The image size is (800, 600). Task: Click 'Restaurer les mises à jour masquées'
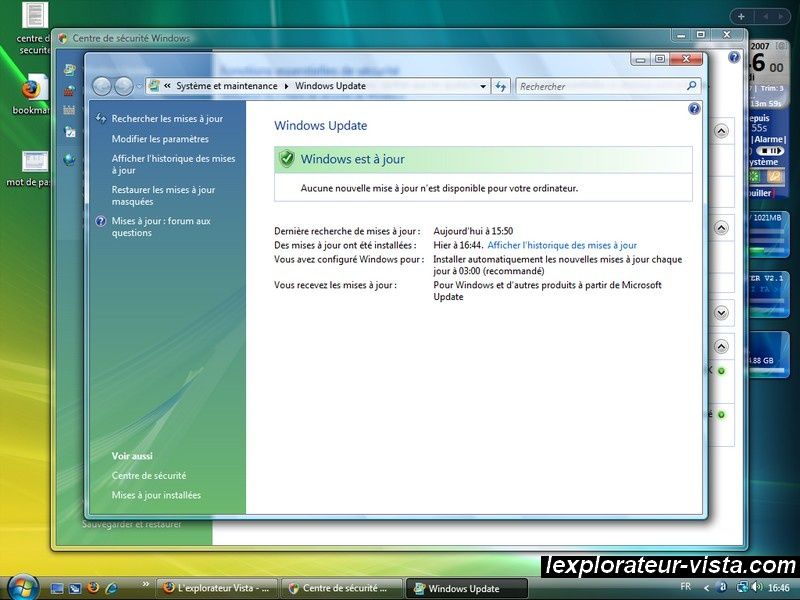(163, 195)
